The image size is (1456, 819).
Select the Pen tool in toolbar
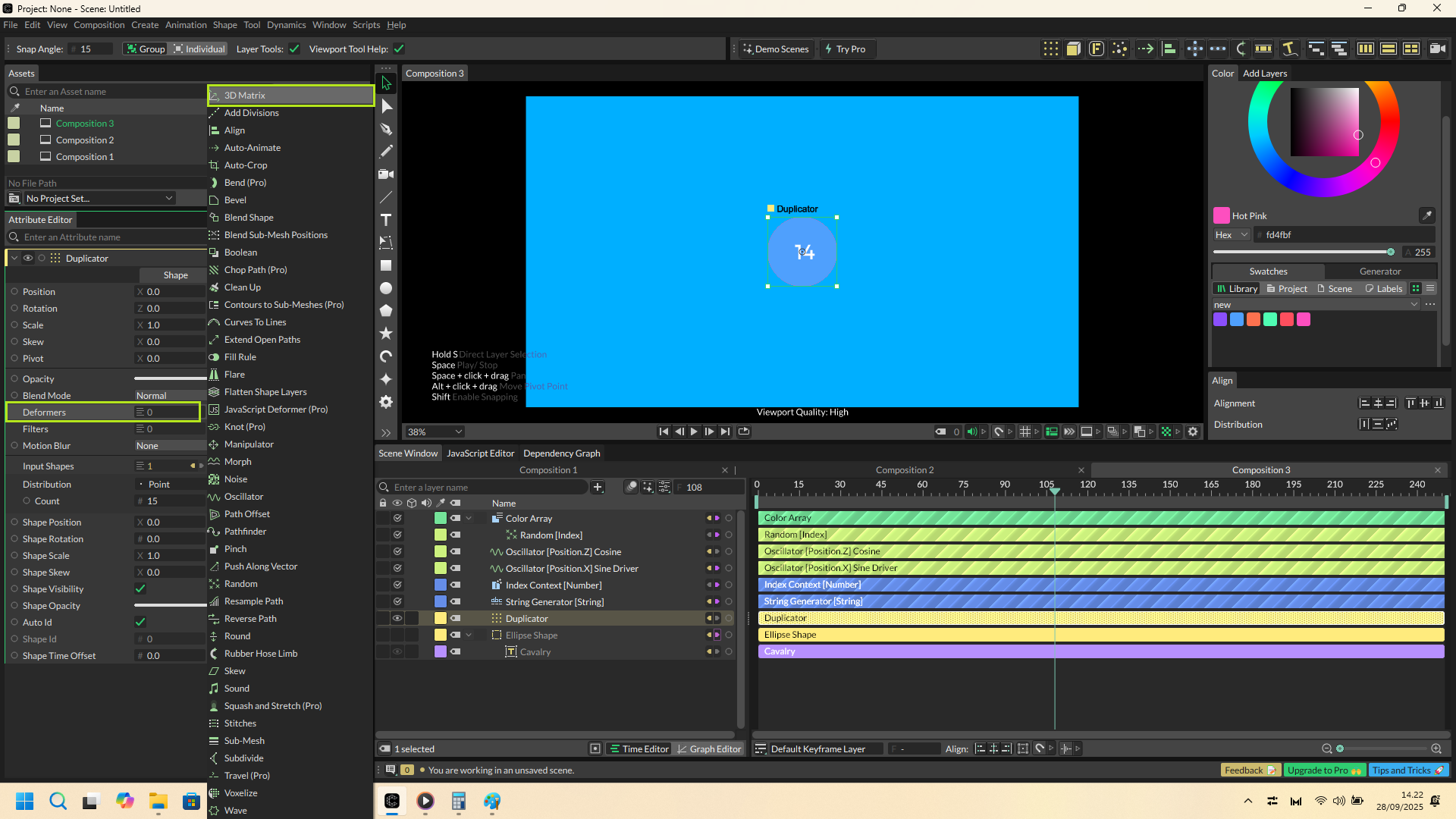click(386, 129)
